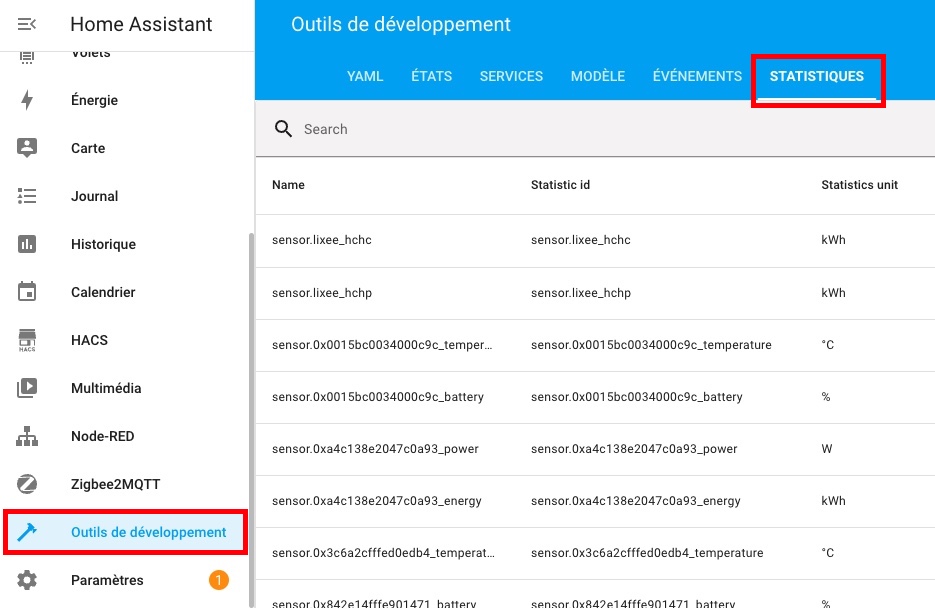Open the Énergie dashboard

[94, 100]
